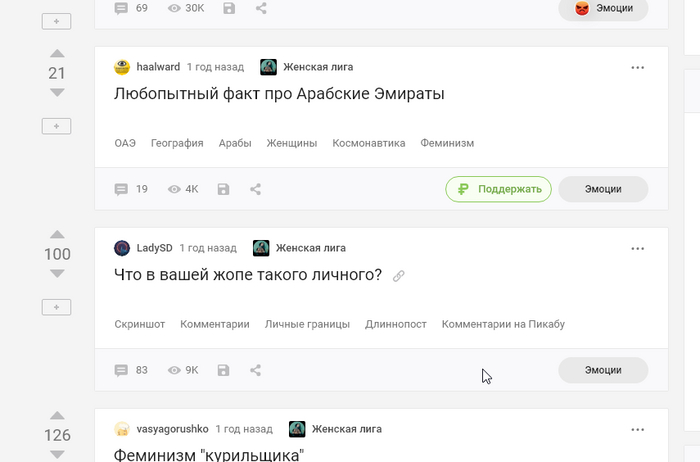Image resolution: width=700 pixels, height=462 pixels.
Task: Toggle the plus box under rating 21
Action: (56, 126)
